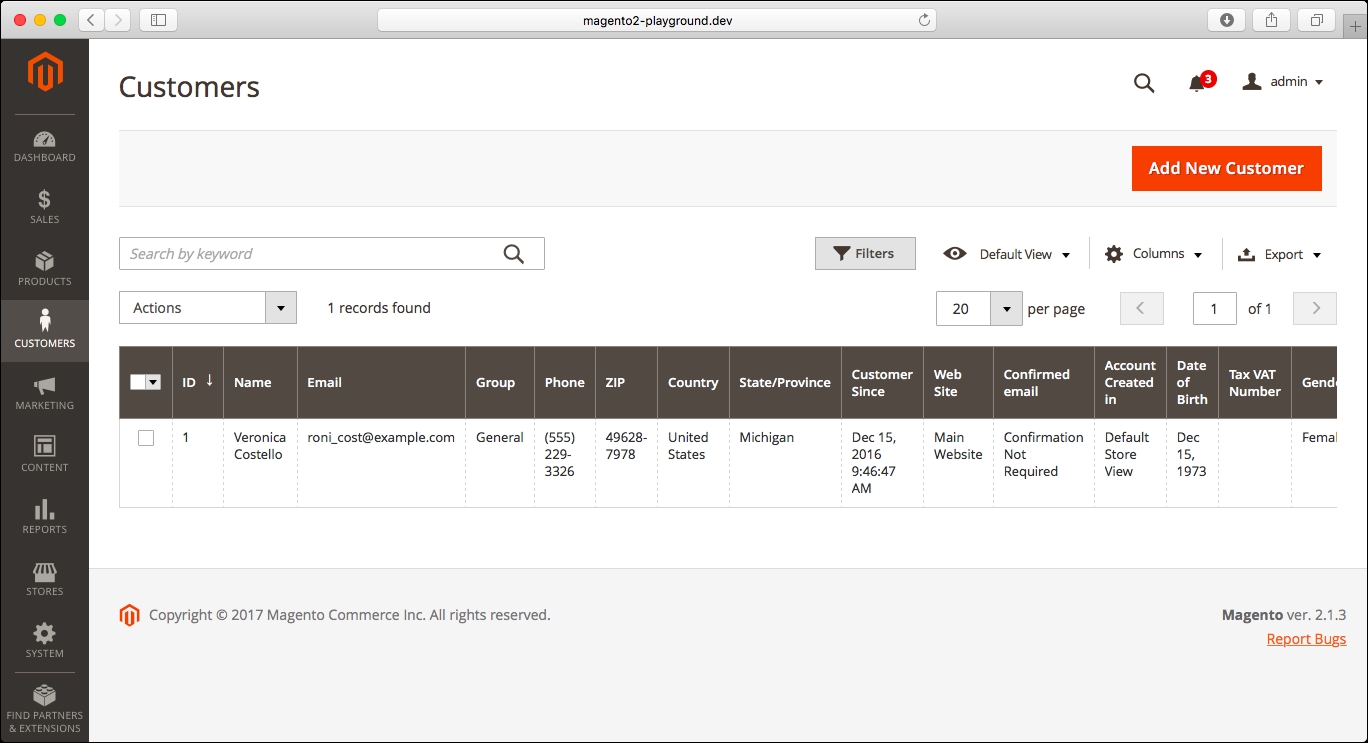
Task: Show Safari downloads
Action: tap(1227, 20)
